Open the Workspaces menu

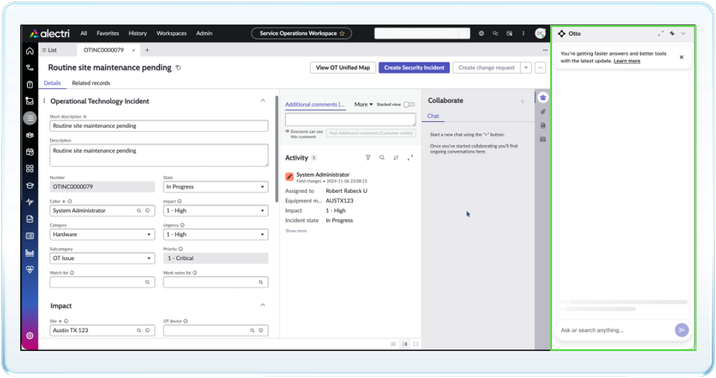[171, 33]
